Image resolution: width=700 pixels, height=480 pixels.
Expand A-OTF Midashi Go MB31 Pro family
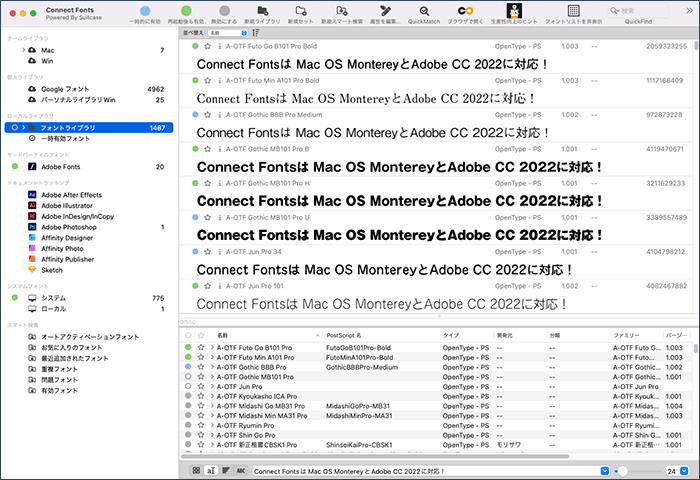click(x=212, y=406)
